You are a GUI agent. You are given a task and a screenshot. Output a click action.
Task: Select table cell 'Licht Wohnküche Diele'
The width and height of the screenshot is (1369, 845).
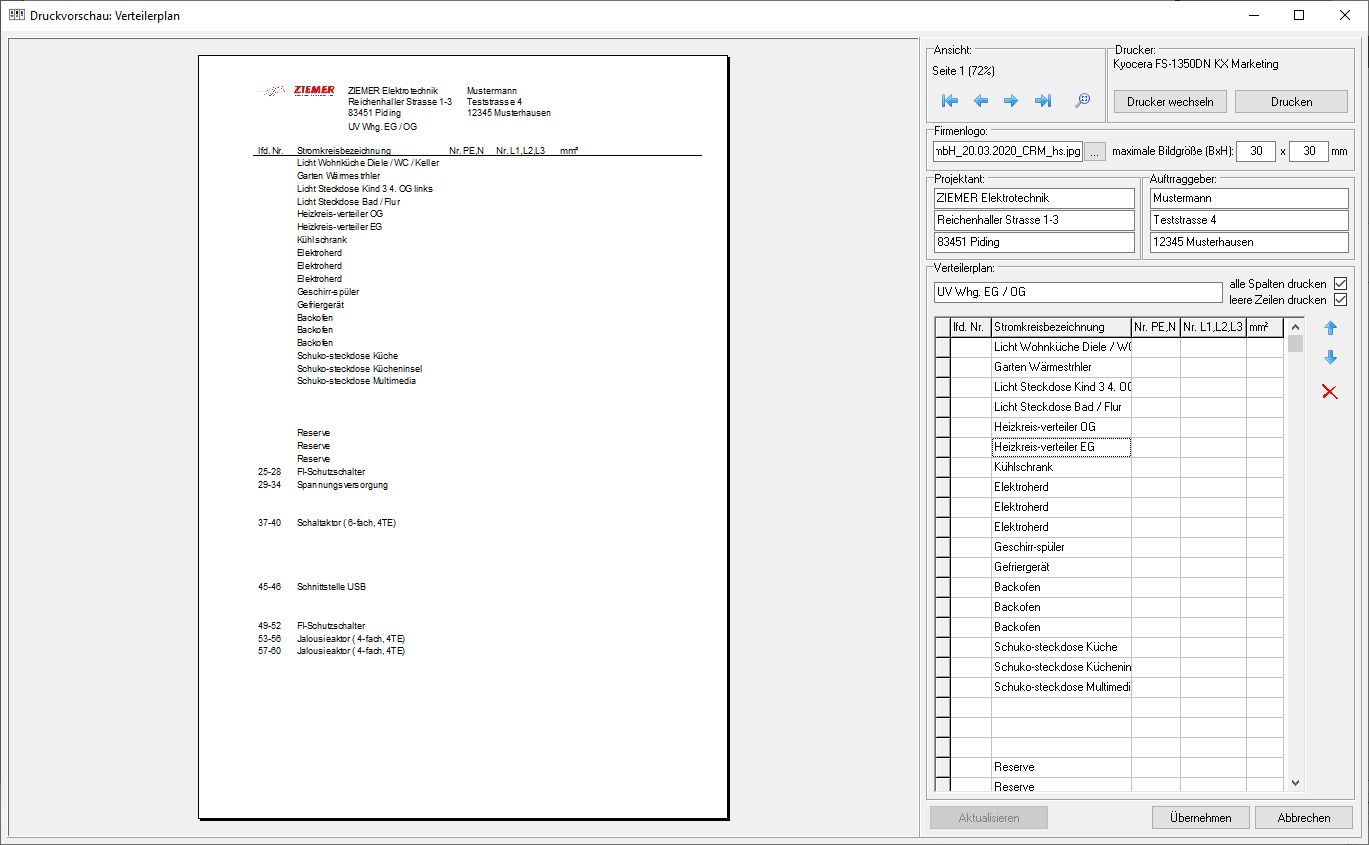click(1061, 347)
